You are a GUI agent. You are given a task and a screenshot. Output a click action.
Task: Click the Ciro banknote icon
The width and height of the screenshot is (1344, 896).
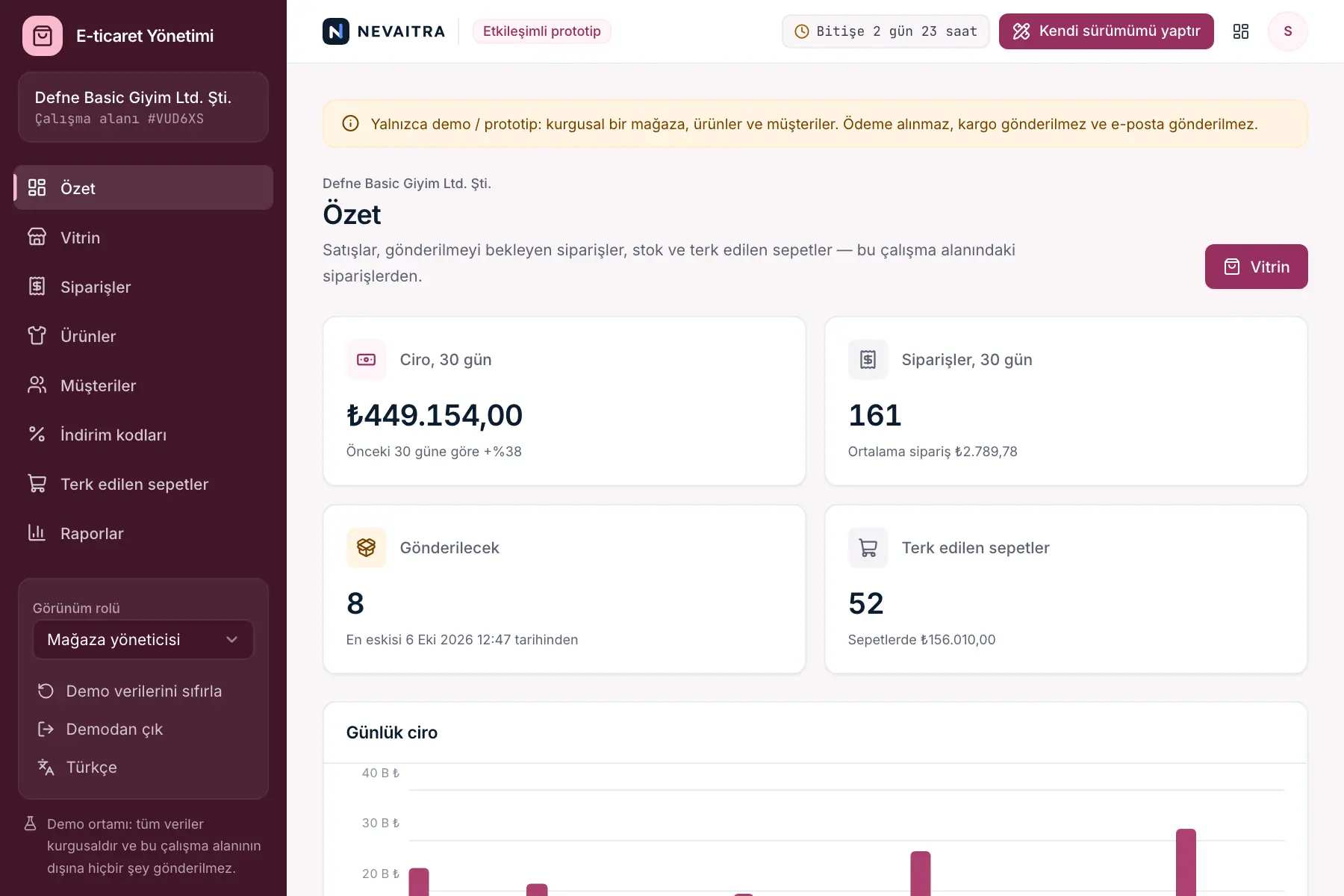(x=367, y=360)
